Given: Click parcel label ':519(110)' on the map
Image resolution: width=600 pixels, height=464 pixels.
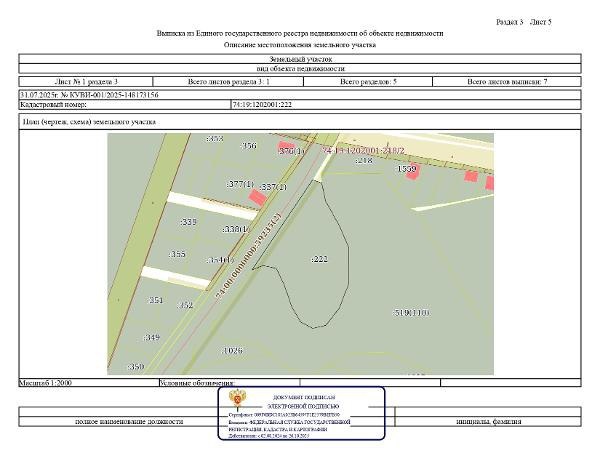Looking at the screenshot, I should click(411, 313).
